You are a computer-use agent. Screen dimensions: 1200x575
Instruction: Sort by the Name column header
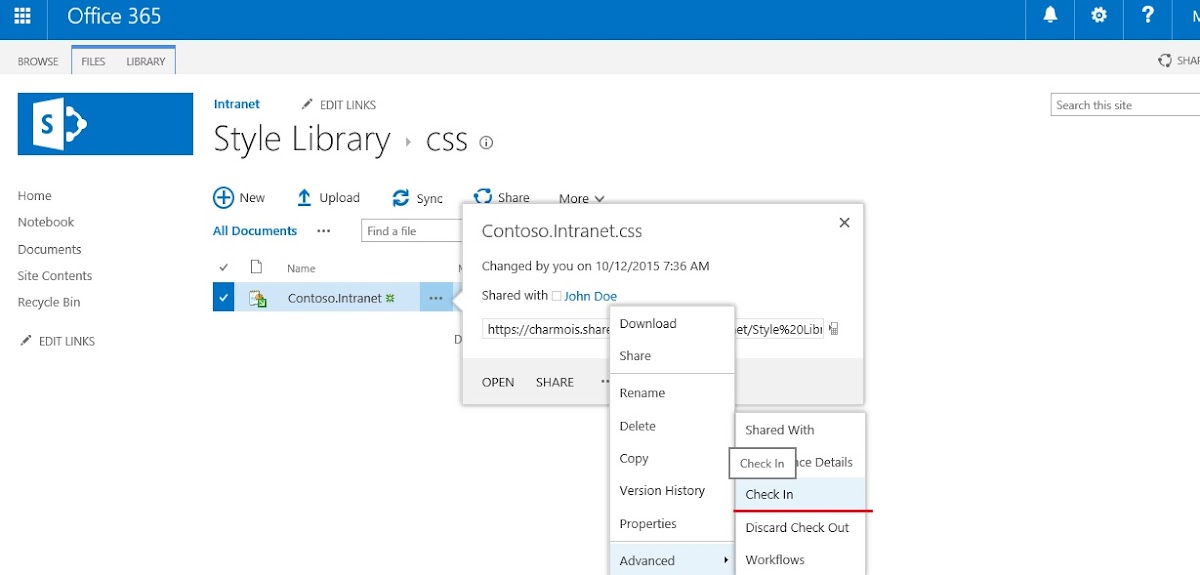click(301, 268)
